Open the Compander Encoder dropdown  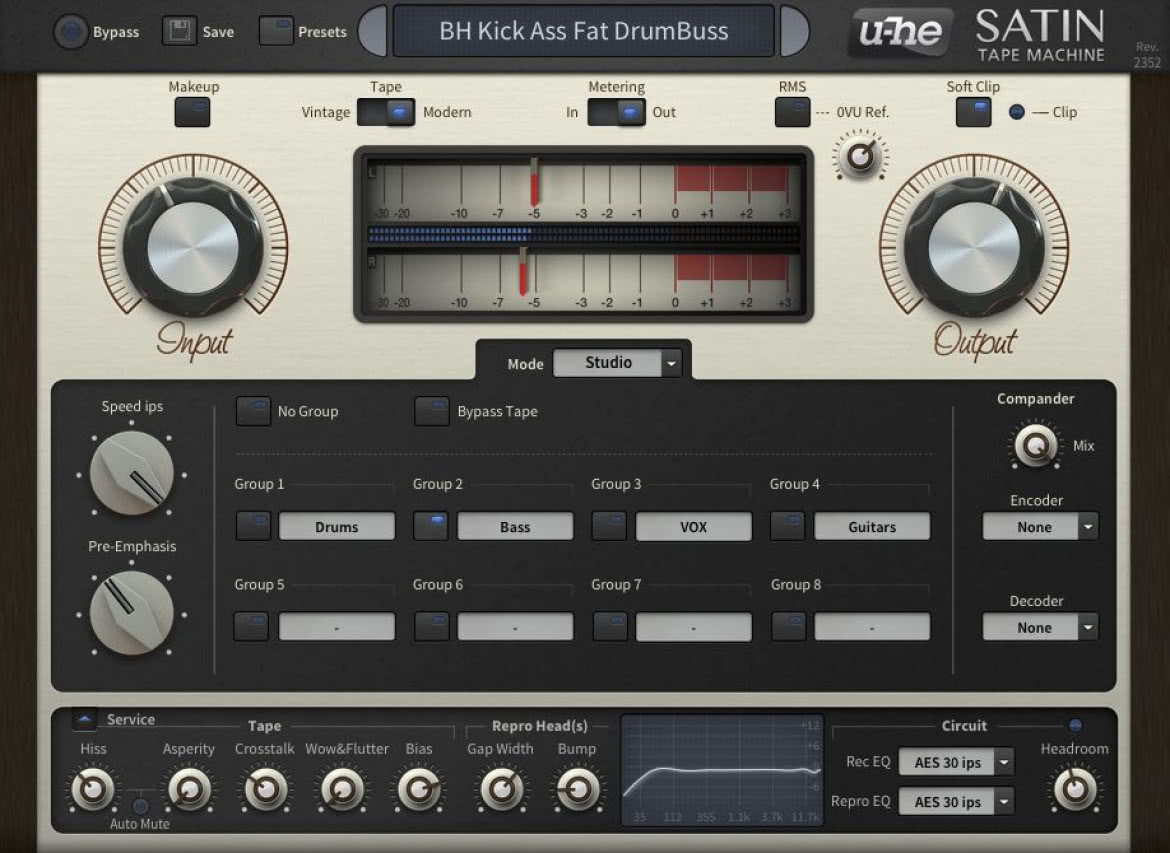point(1040,527)
